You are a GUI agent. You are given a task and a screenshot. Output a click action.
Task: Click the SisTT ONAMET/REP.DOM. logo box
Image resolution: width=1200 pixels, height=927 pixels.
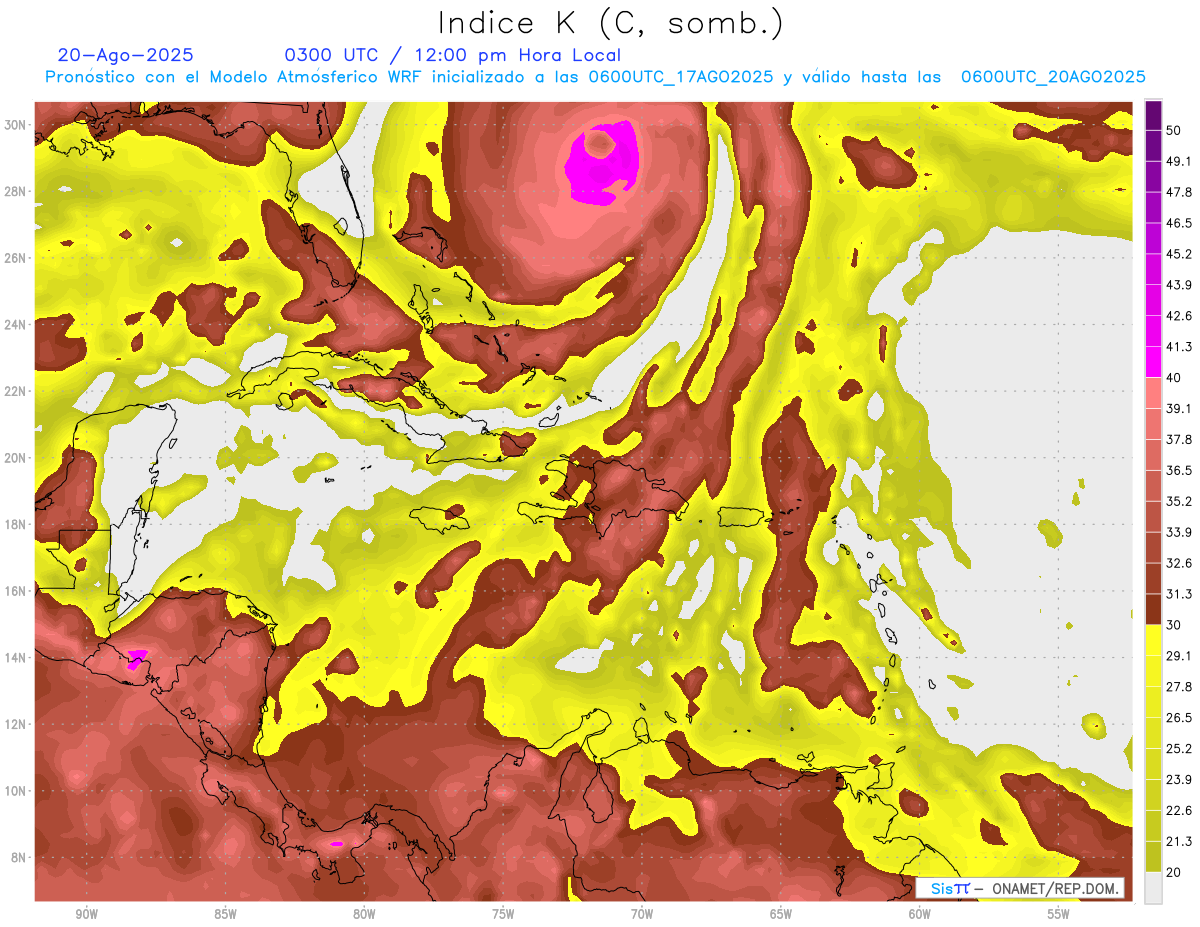pyautogui.click(x=1020, y=888)
